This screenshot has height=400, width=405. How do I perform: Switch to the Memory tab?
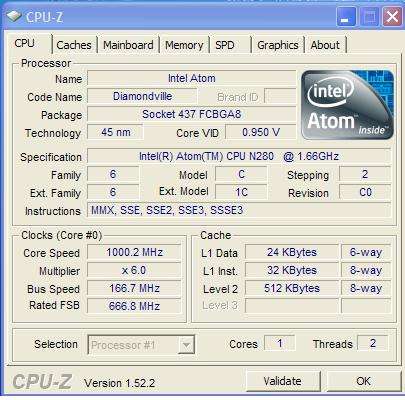(x=184, y=45)
